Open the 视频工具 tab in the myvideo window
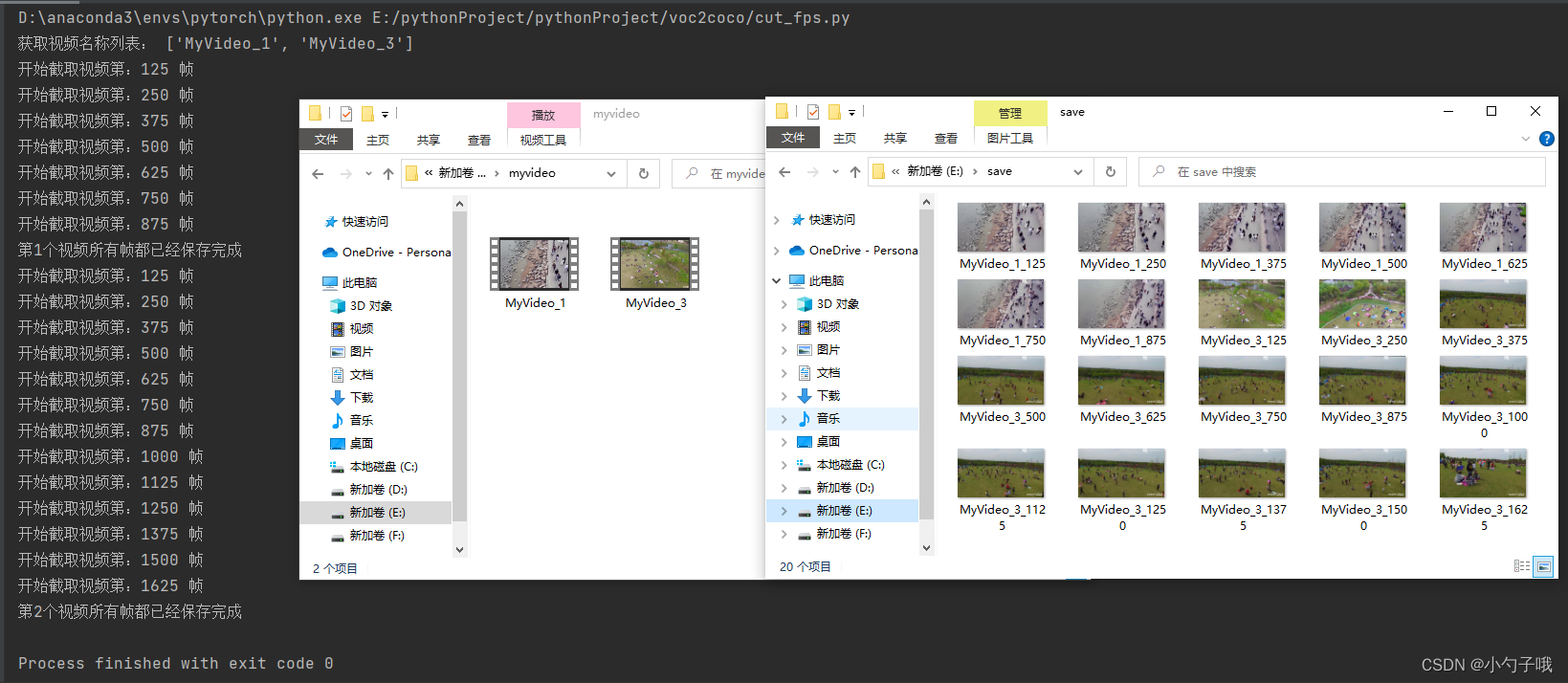 [x=543, y=140]
